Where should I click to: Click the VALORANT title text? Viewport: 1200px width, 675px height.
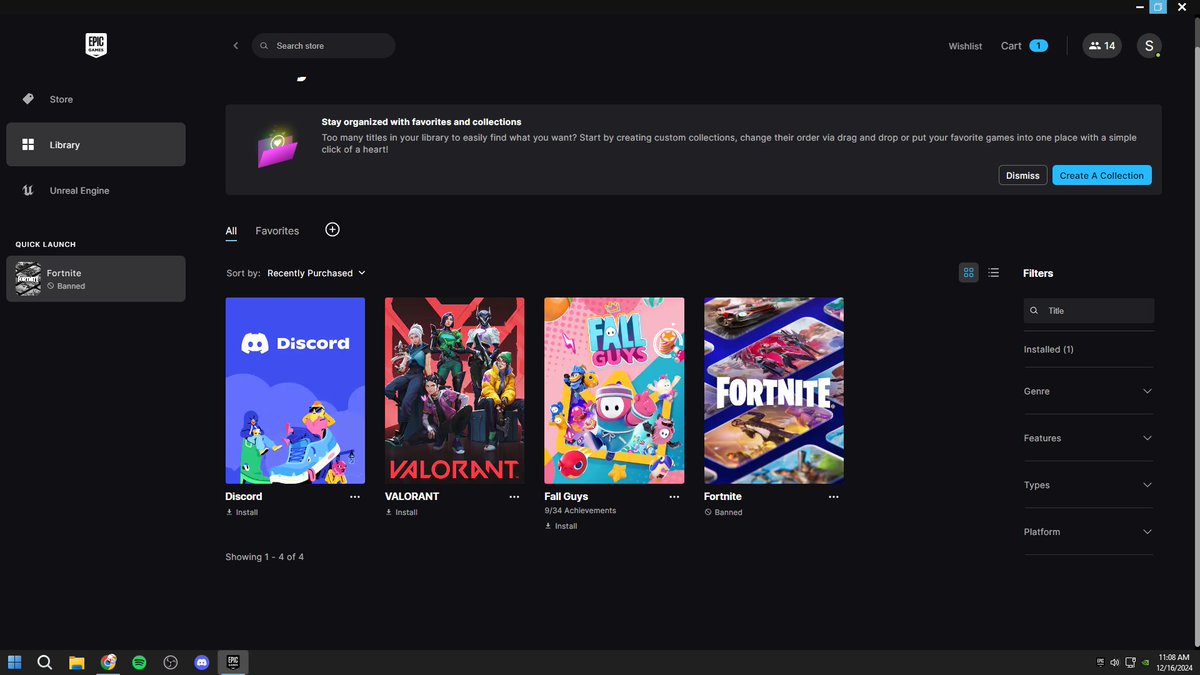tap(412, 496)
